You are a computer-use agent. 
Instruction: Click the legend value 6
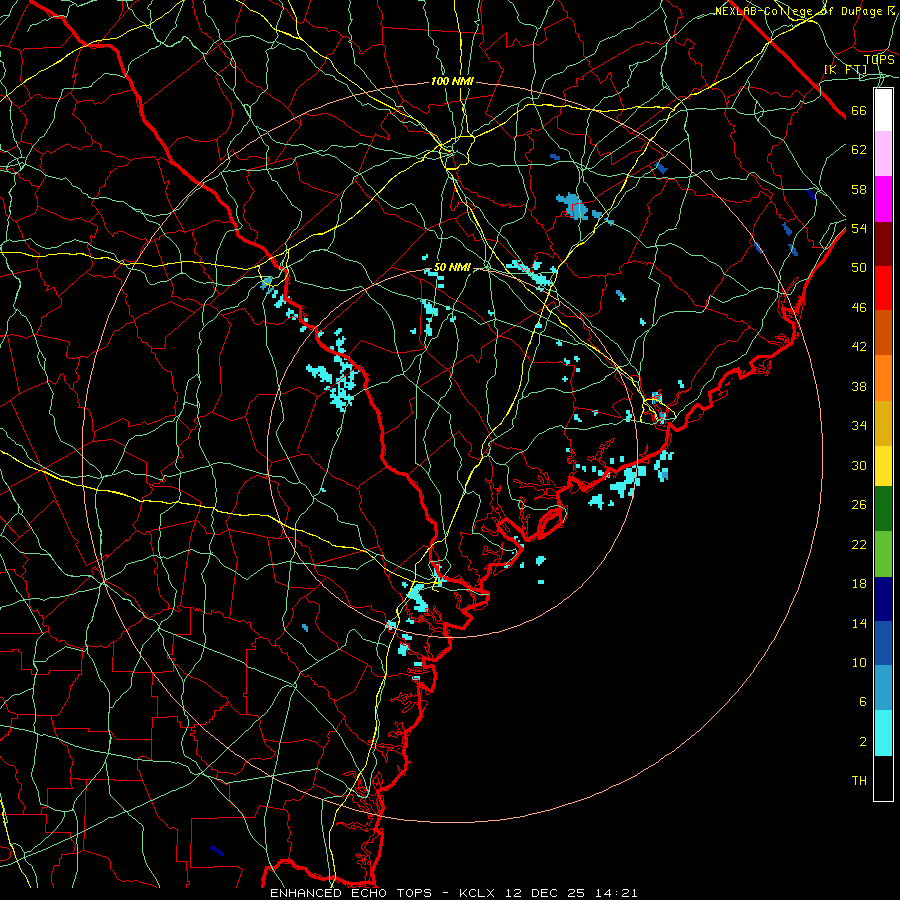[863, 702]
